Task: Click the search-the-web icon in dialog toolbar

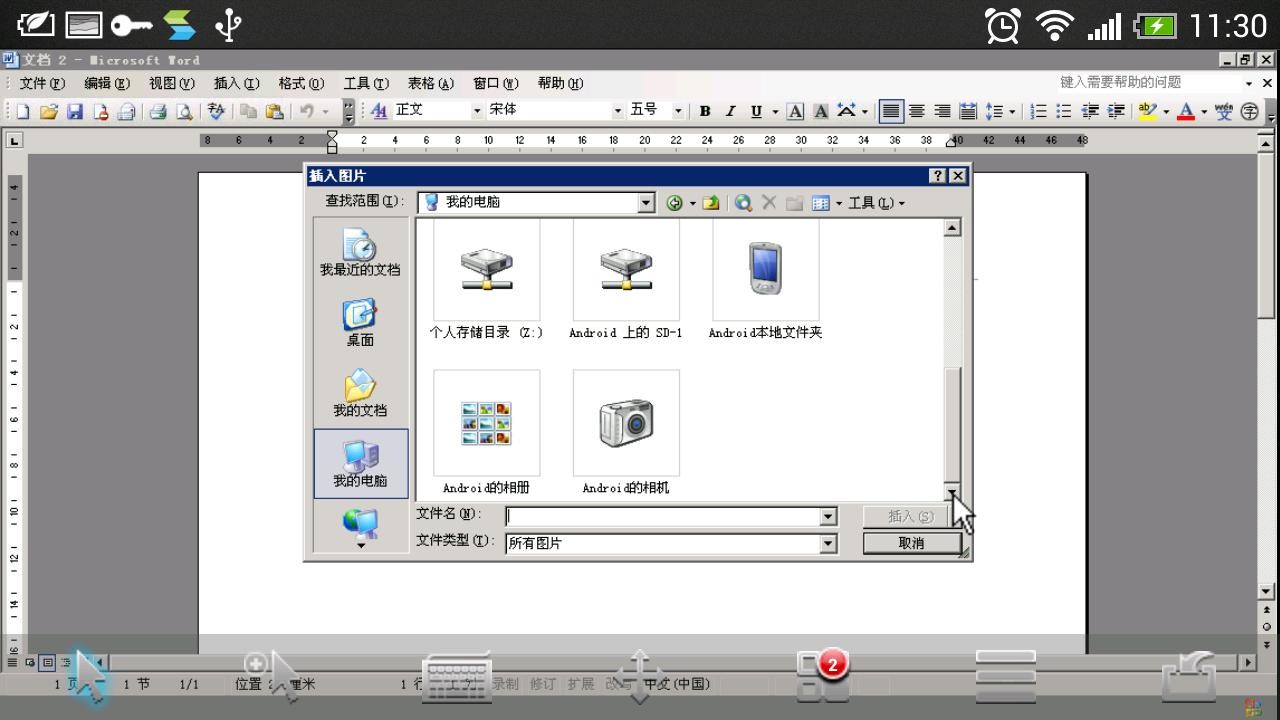Action: click(x=743, y=203)
